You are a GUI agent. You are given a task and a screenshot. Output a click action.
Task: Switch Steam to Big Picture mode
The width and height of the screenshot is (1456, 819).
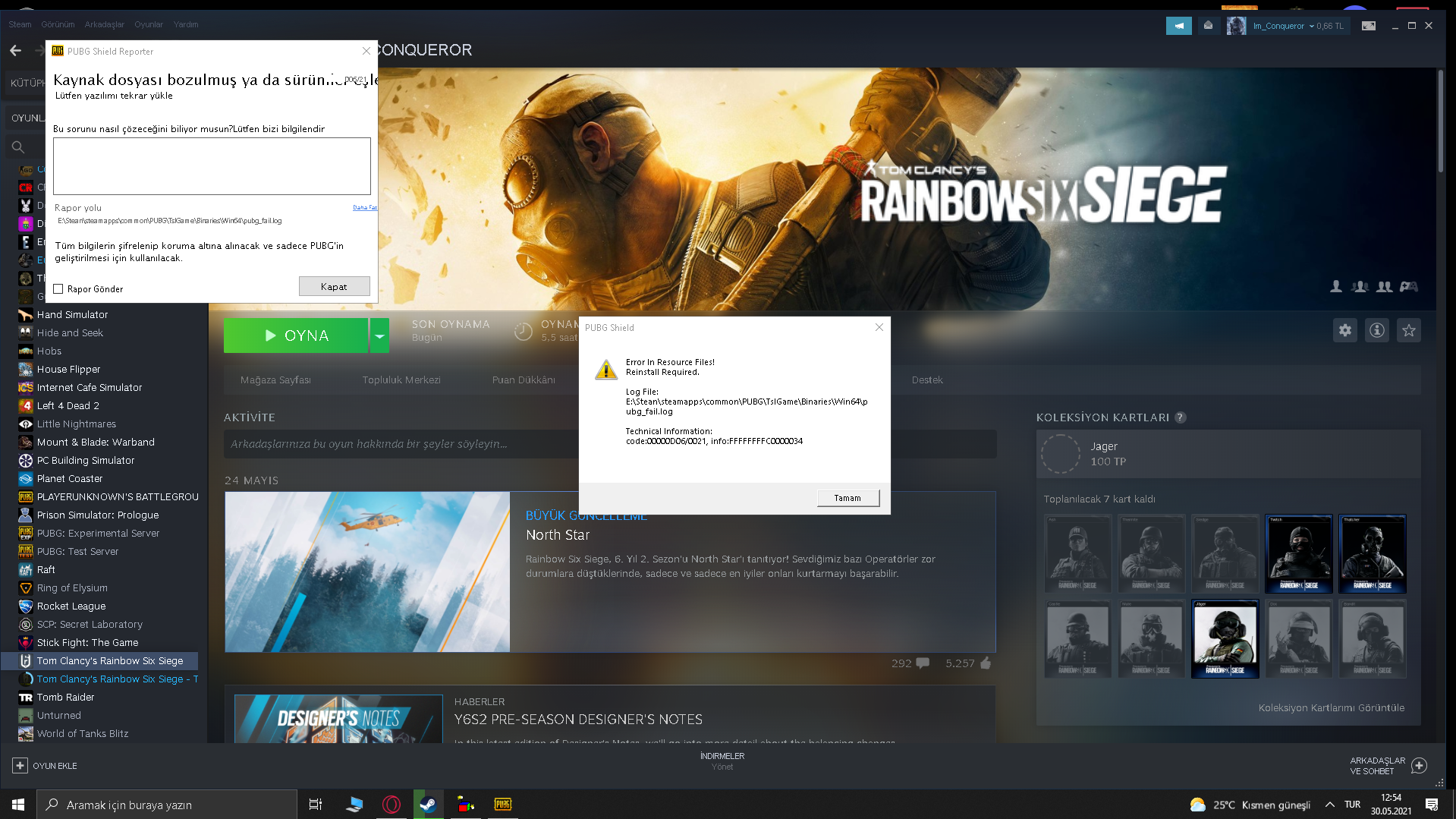[1368, 26]
